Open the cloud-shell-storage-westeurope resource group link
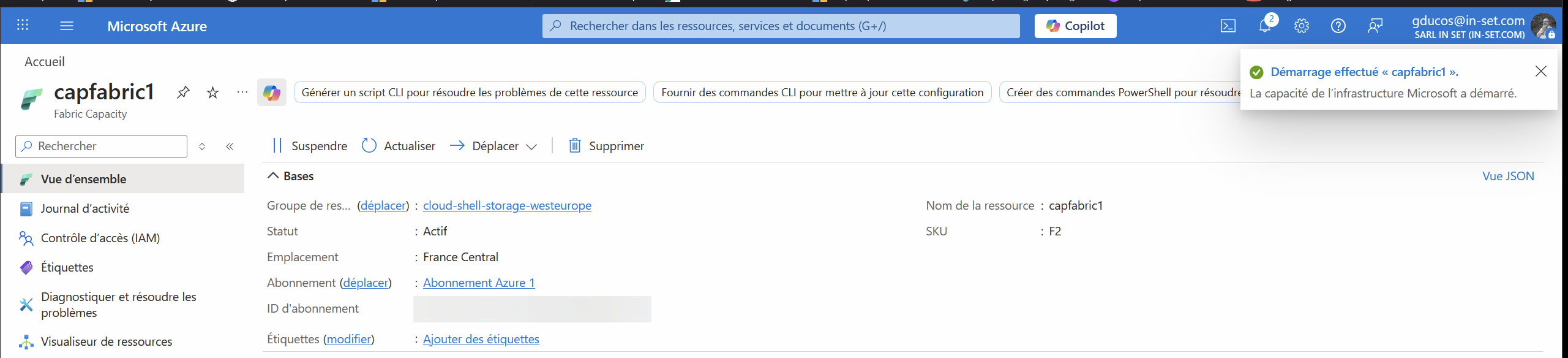 (507, 205)
